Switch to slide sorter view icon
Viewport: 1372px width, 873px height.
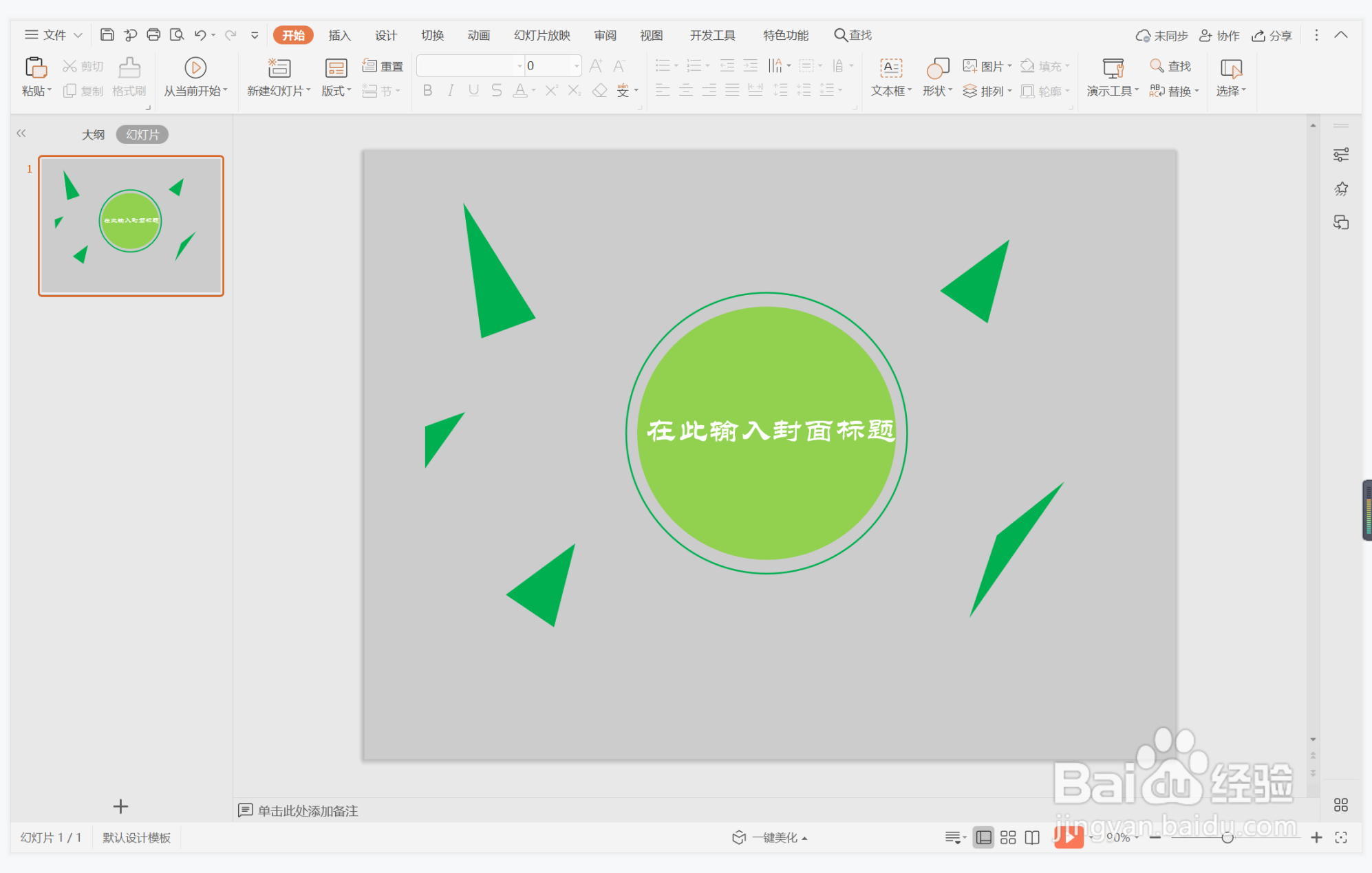coord(1008,837)
